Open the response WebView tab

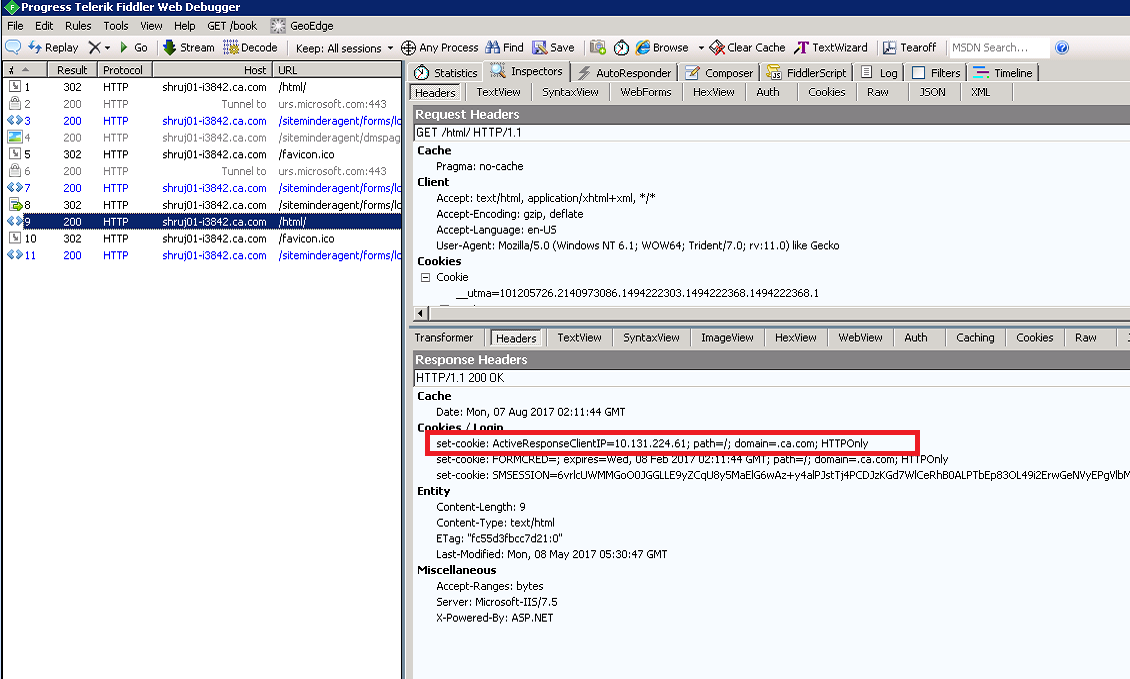tap(860, 337)
